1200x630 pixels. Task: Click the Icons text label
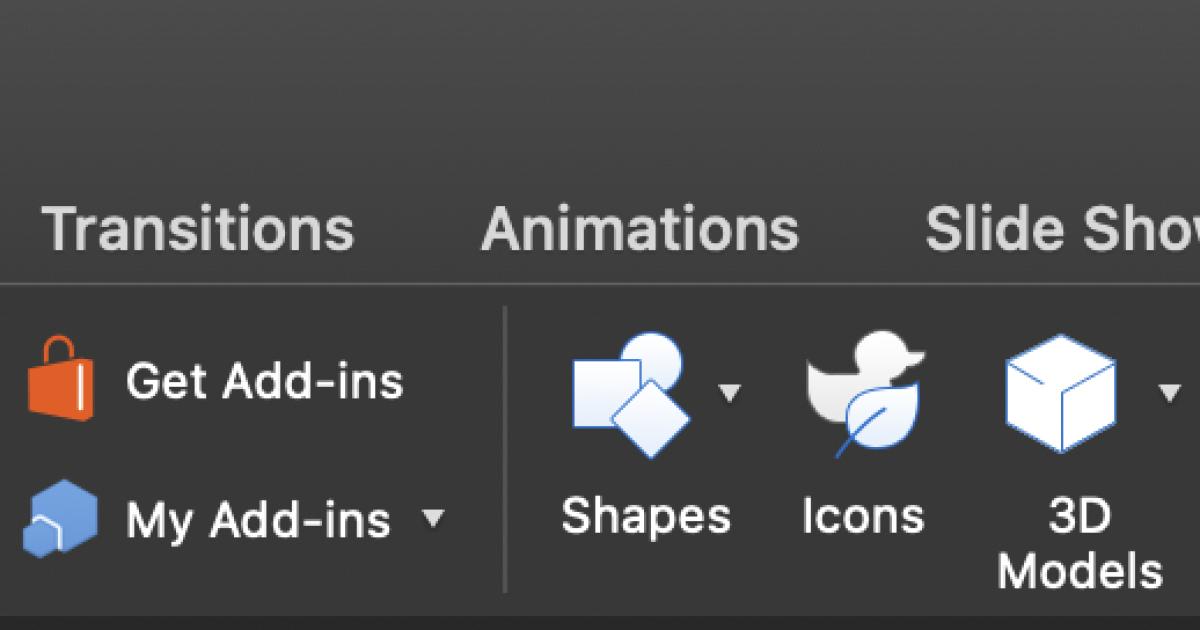[863, 516]
